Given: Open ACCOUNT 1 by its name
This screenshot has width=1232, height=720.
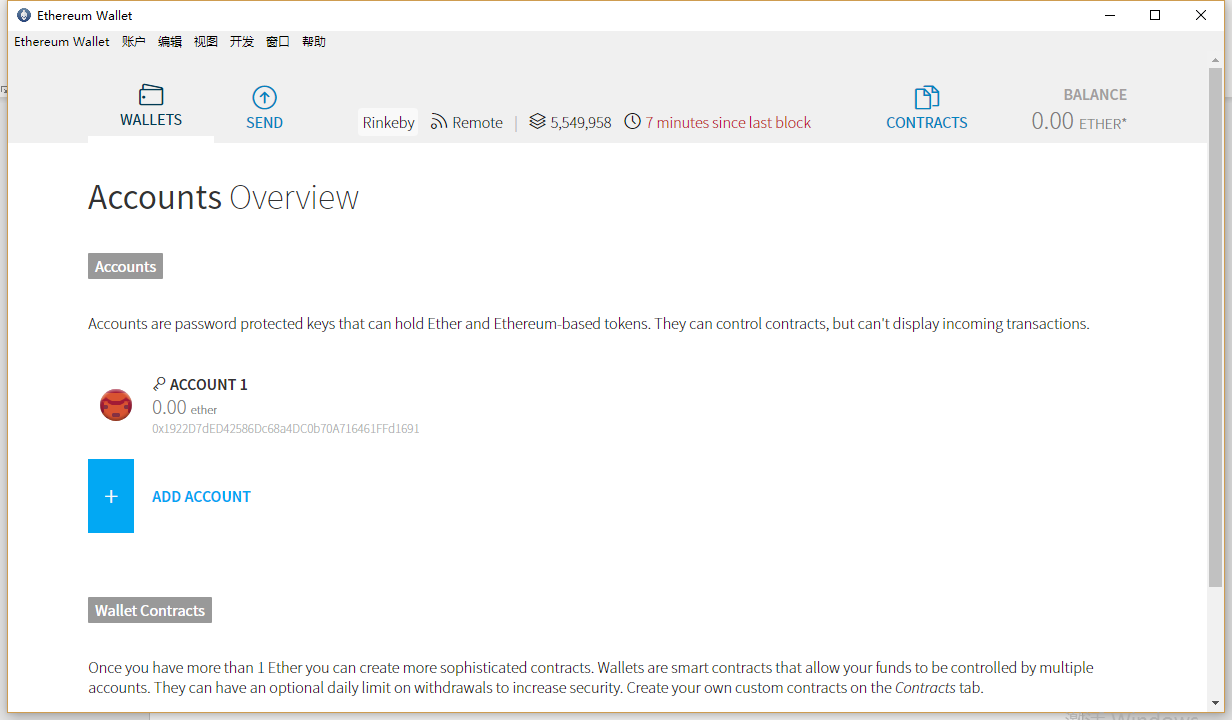Looking at the screenshot, I should point(208,385).
